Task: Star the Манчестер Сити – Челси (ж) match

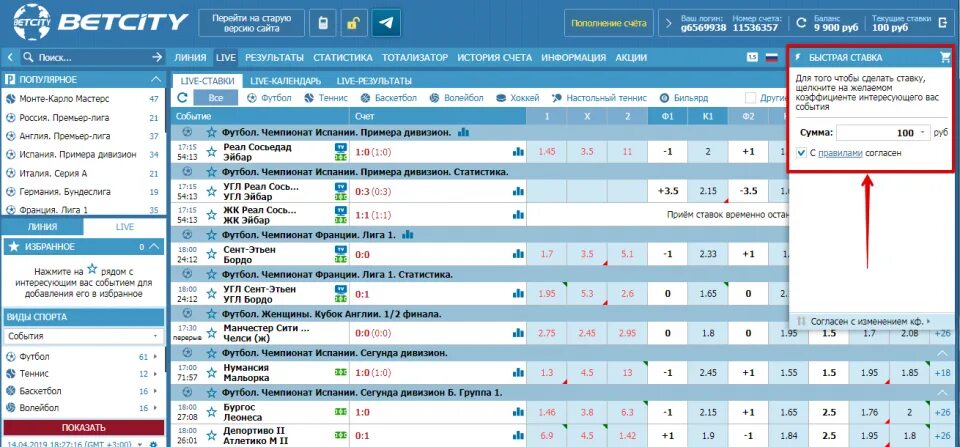Action: tap(211, 332)
